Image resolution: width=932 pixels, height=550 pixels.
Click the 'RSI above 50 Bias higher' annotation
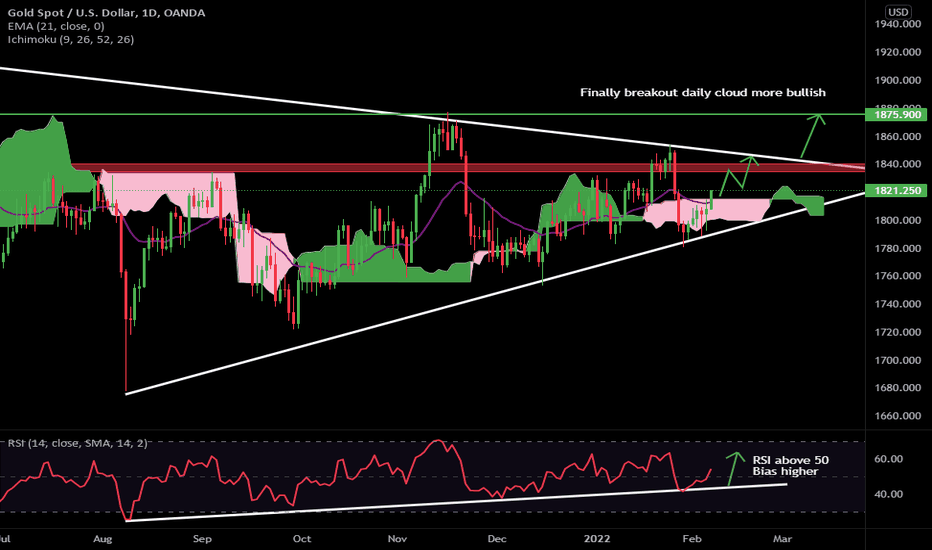(791, 466)
